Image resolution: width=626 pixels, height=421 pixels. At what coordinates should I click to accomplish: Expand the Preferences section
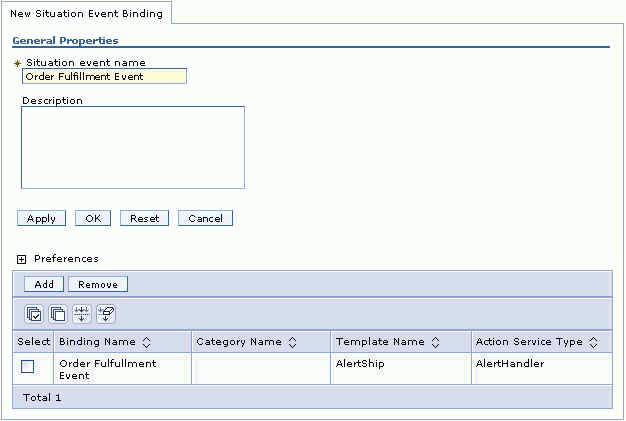point(21,259)
